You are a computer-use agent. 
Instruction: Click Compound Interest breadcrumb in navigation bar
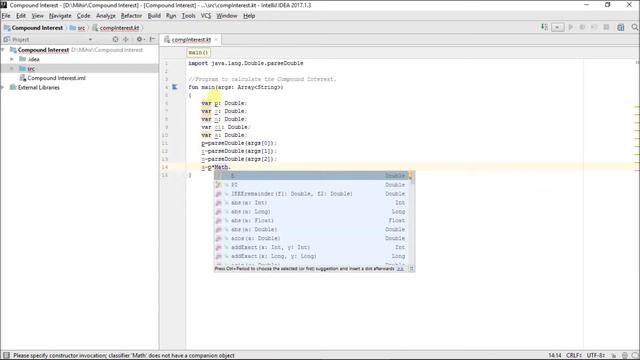click(33, 28)
